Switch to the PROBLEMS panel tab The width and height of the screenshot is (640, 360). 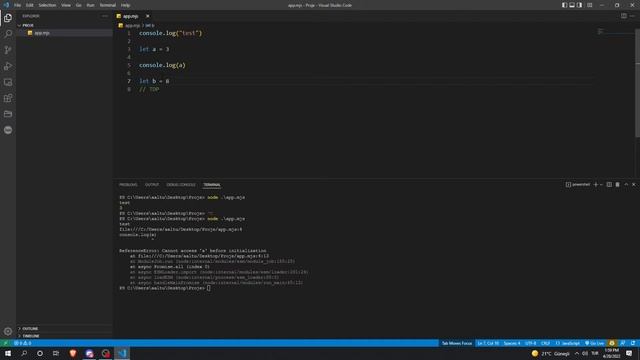(x=128, y=185)
